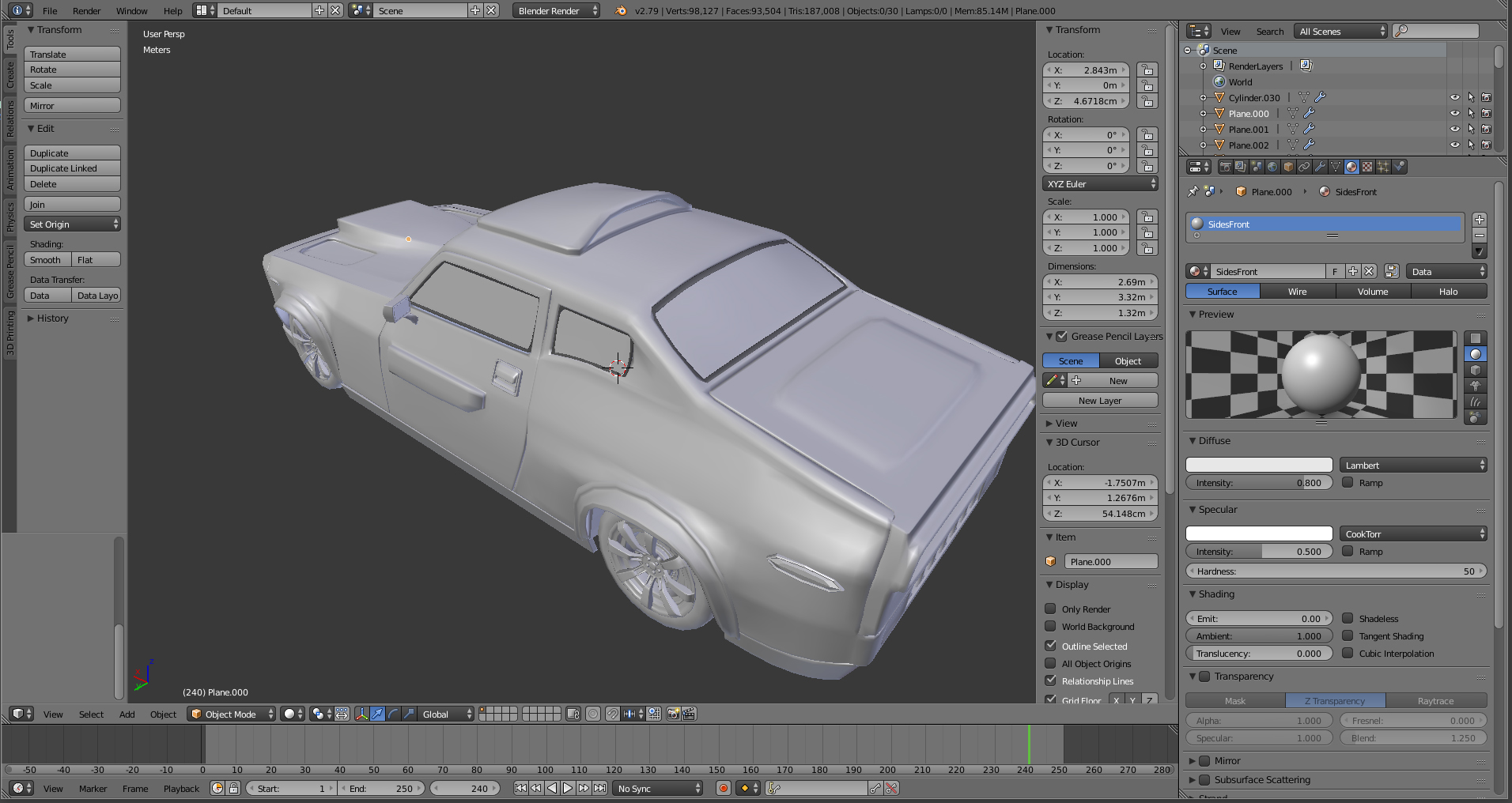Click the Diffuse color swatch

pyautogui.click(x=1258, y=466)
